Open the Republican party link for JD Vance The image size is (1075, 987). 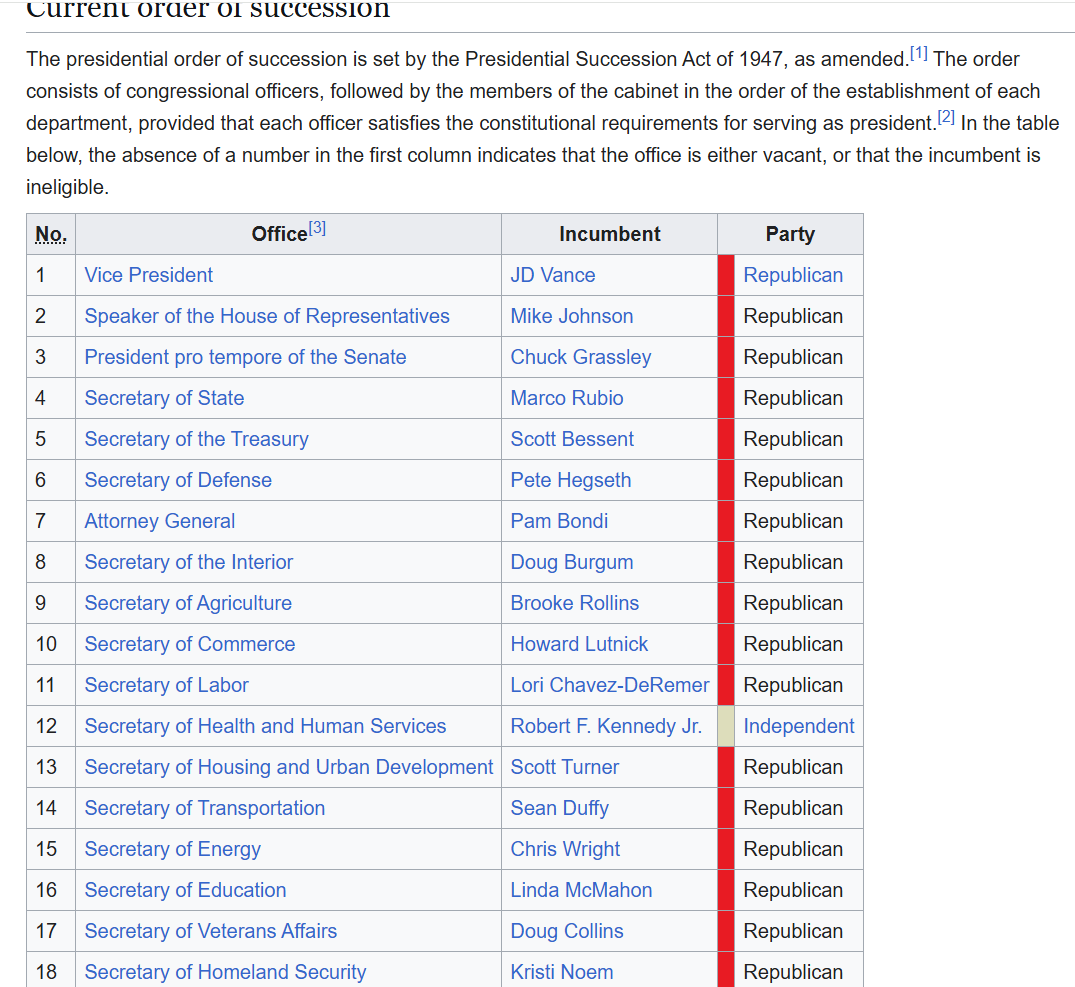tap(793, 275)
